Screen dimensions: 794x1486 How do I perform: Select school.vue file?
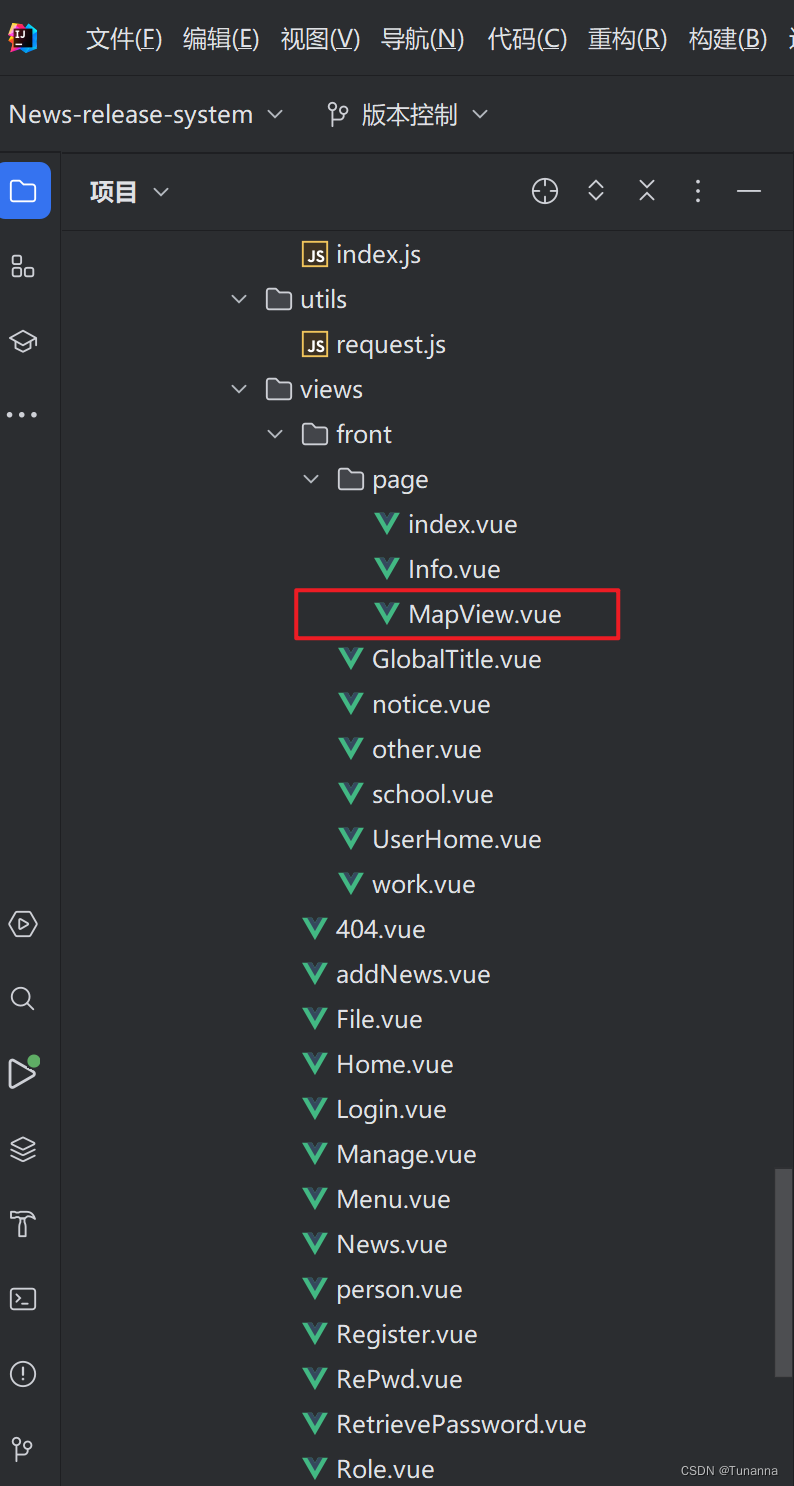point(432,794)
